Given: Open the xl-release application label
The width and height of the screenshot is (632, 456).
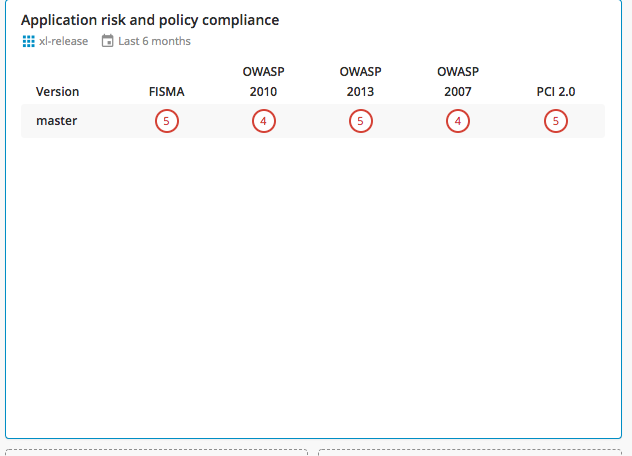Looking at the screenshot, I should [x=64, y=41].
